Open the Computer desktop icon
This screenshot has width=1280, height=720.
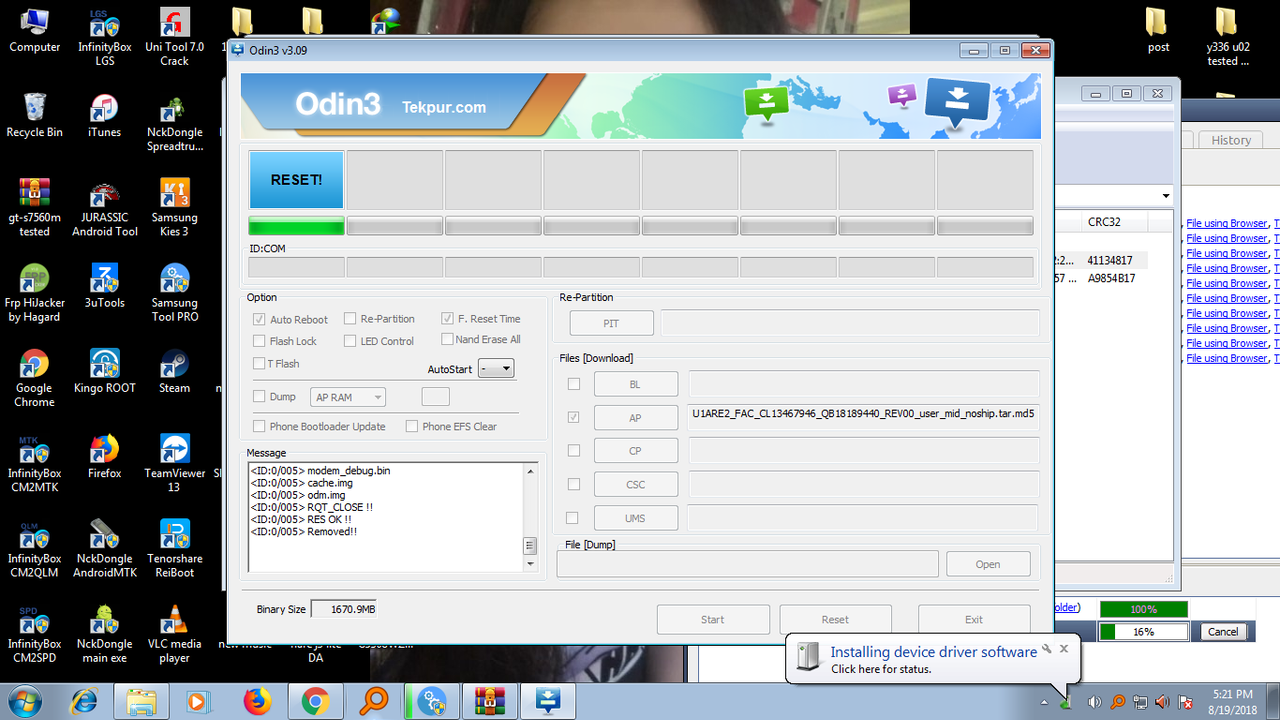tap(34, 30)
